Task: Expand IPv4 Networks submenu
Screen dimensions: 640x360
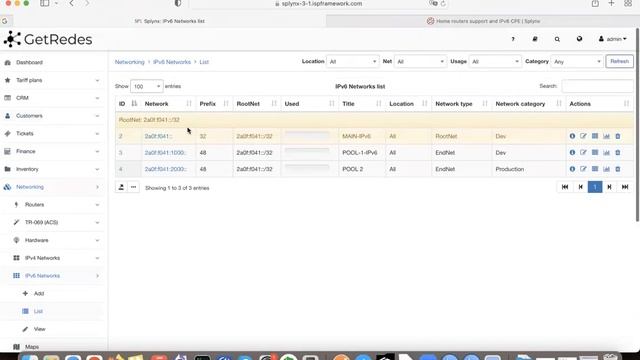Action: 52,258
